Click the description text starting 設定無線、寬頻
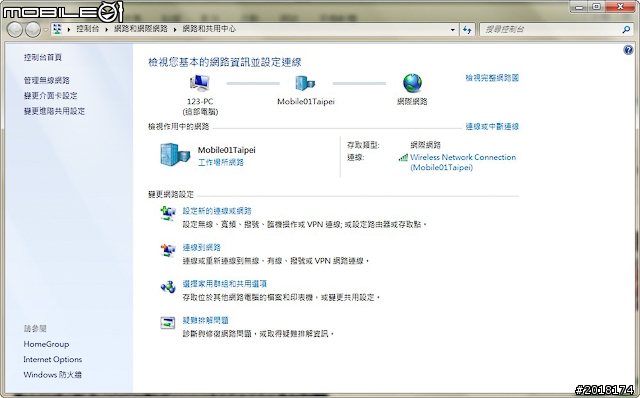 click(x=304, y=225)
